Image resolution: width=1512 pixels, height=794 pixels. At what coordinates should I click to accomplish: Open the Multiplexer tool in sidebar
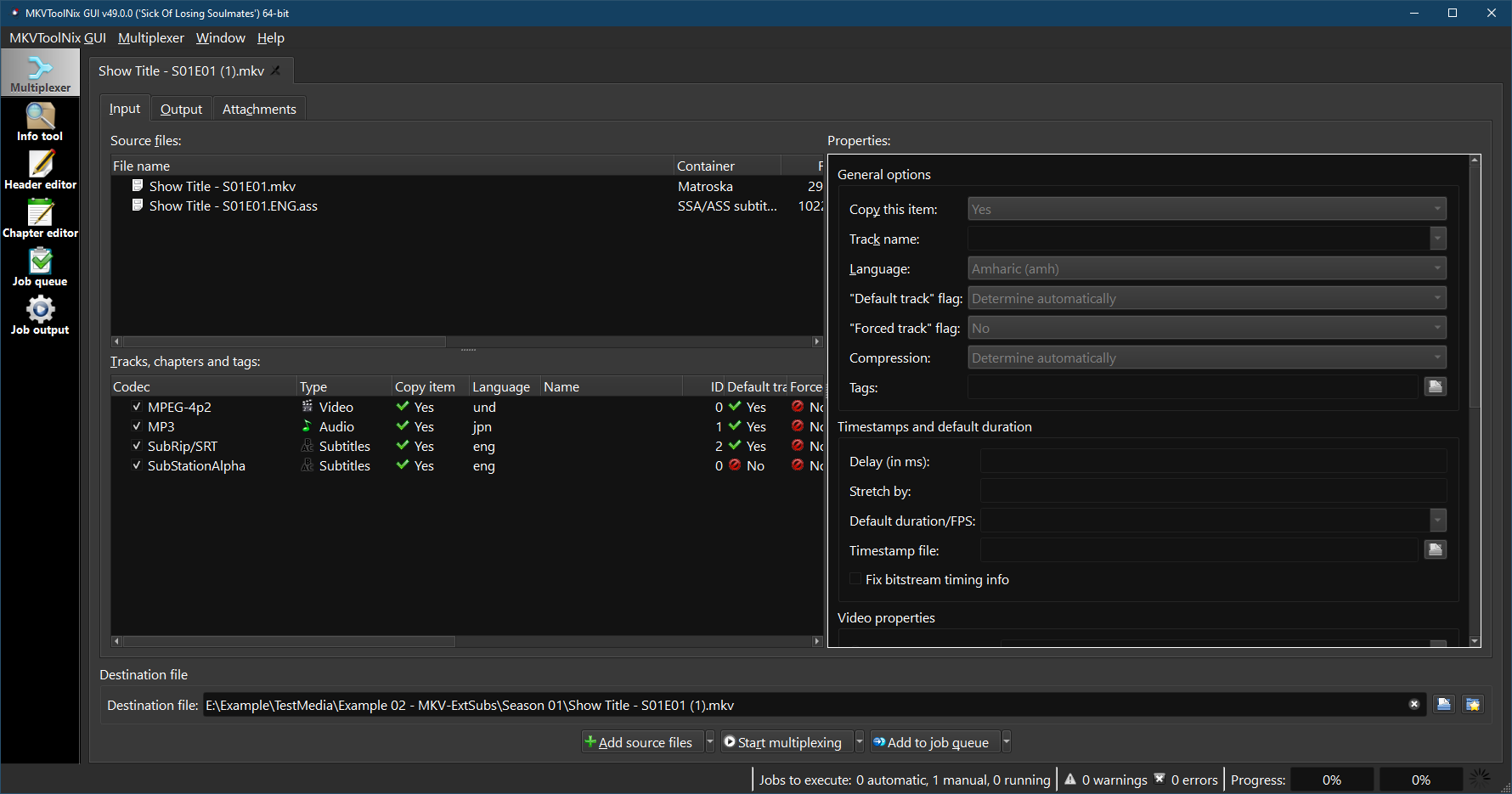[x=40, y=73]
